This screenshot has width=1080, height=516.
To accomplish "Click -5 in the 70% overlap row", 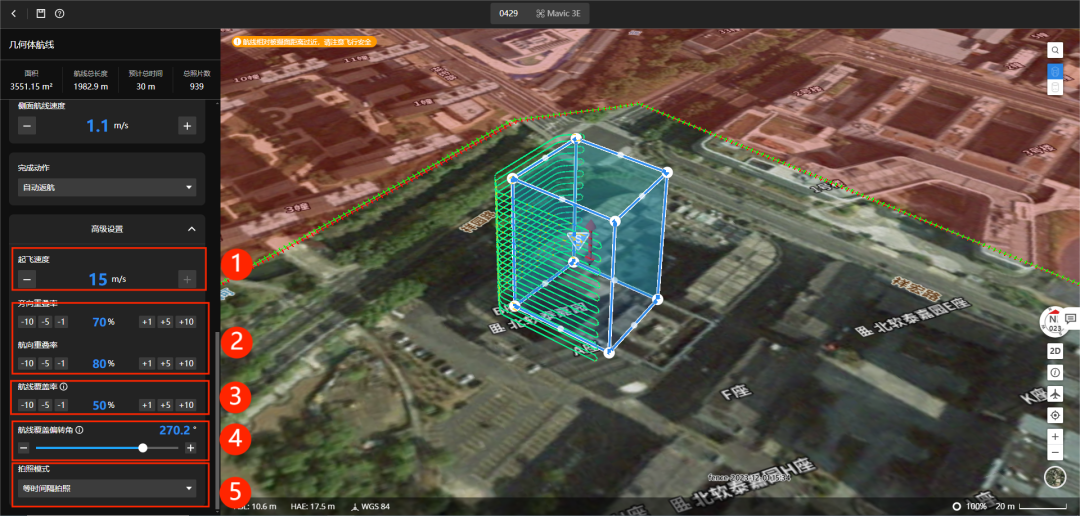I will coord(45,322).
